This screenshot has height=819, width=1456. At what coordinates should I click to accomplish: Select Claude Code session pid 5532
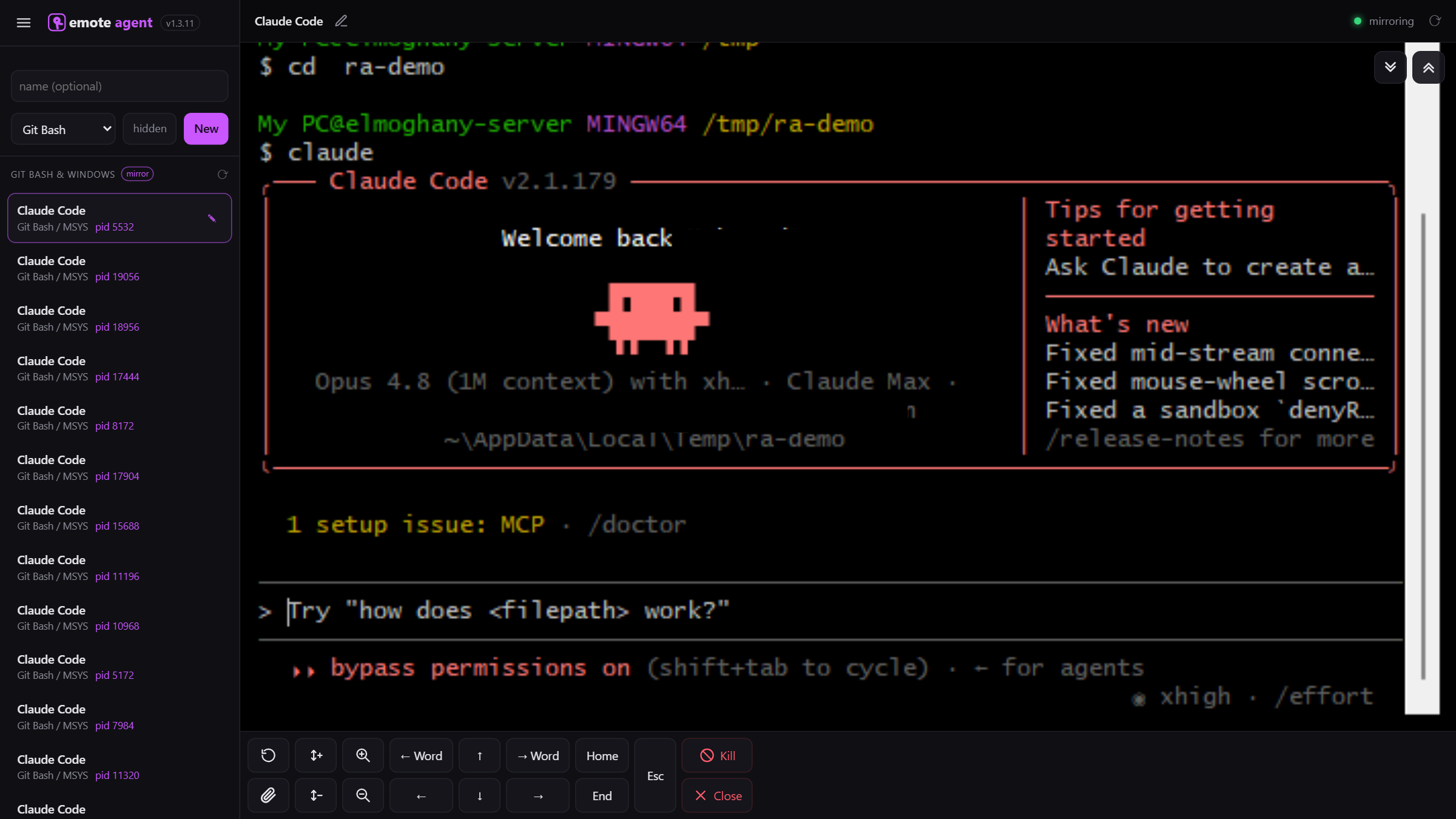pos(120,218)
